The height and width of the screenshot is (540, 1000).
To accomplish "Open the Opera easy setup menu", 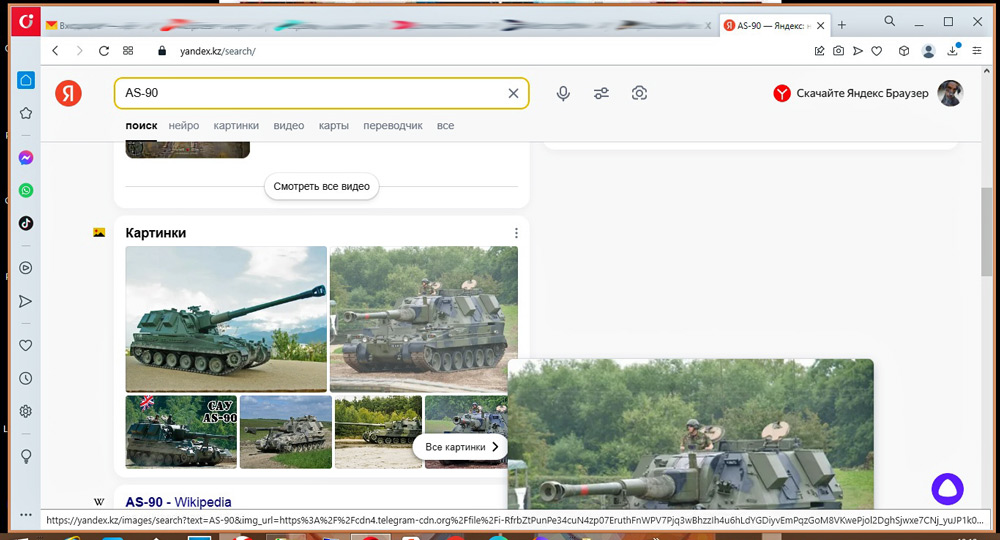I will click(977, 51).
